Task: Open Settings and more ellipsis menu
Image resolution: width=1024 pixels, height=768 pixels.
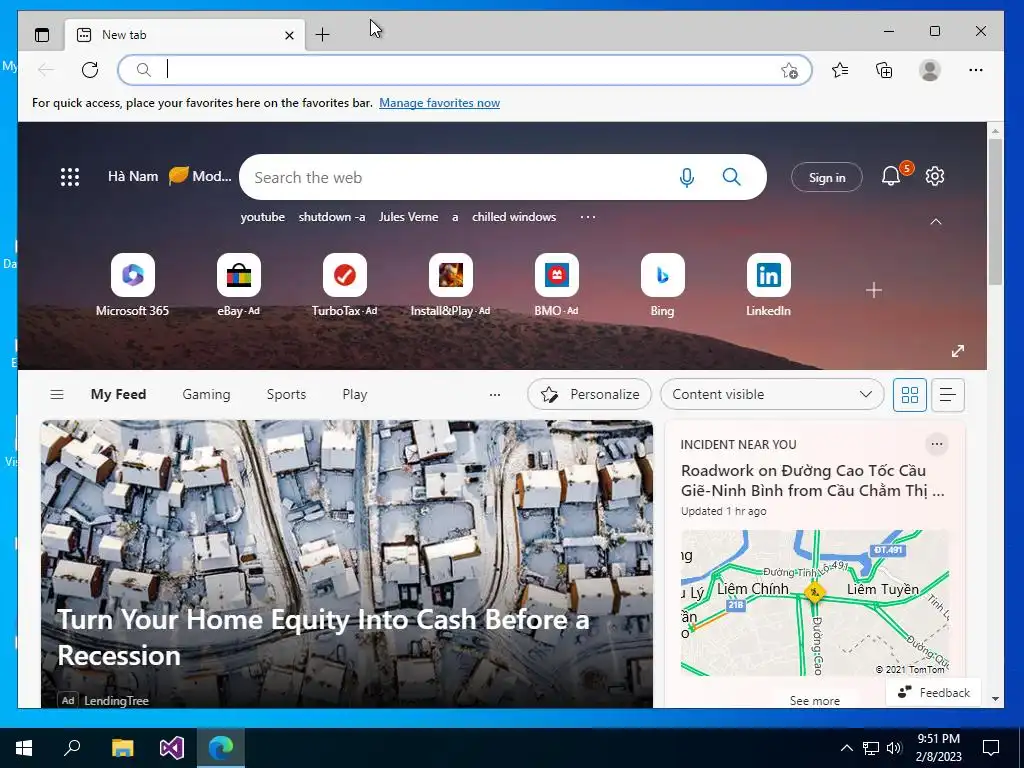Action: (976, 70)
